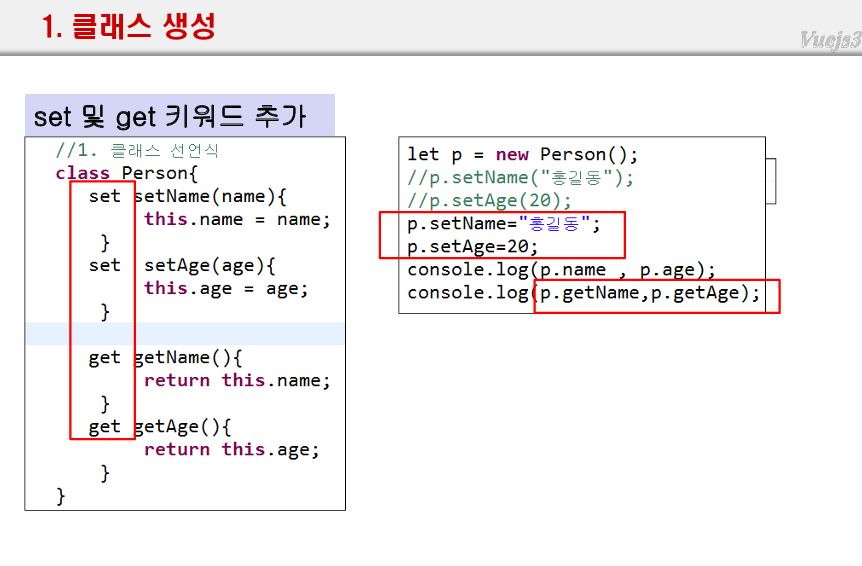The width and height of the screenshot is (862, 566).
Task: Click the "return this.name;" statement
Action: [x=237, y=380]
